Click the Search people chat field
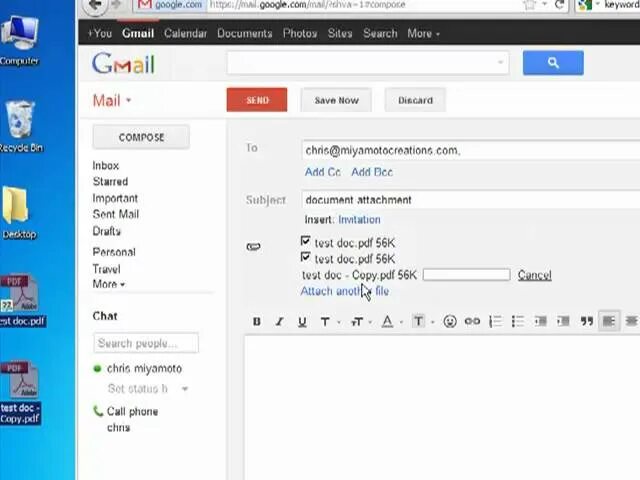Screen dimensions: 640x480 (x=146, y=343)
